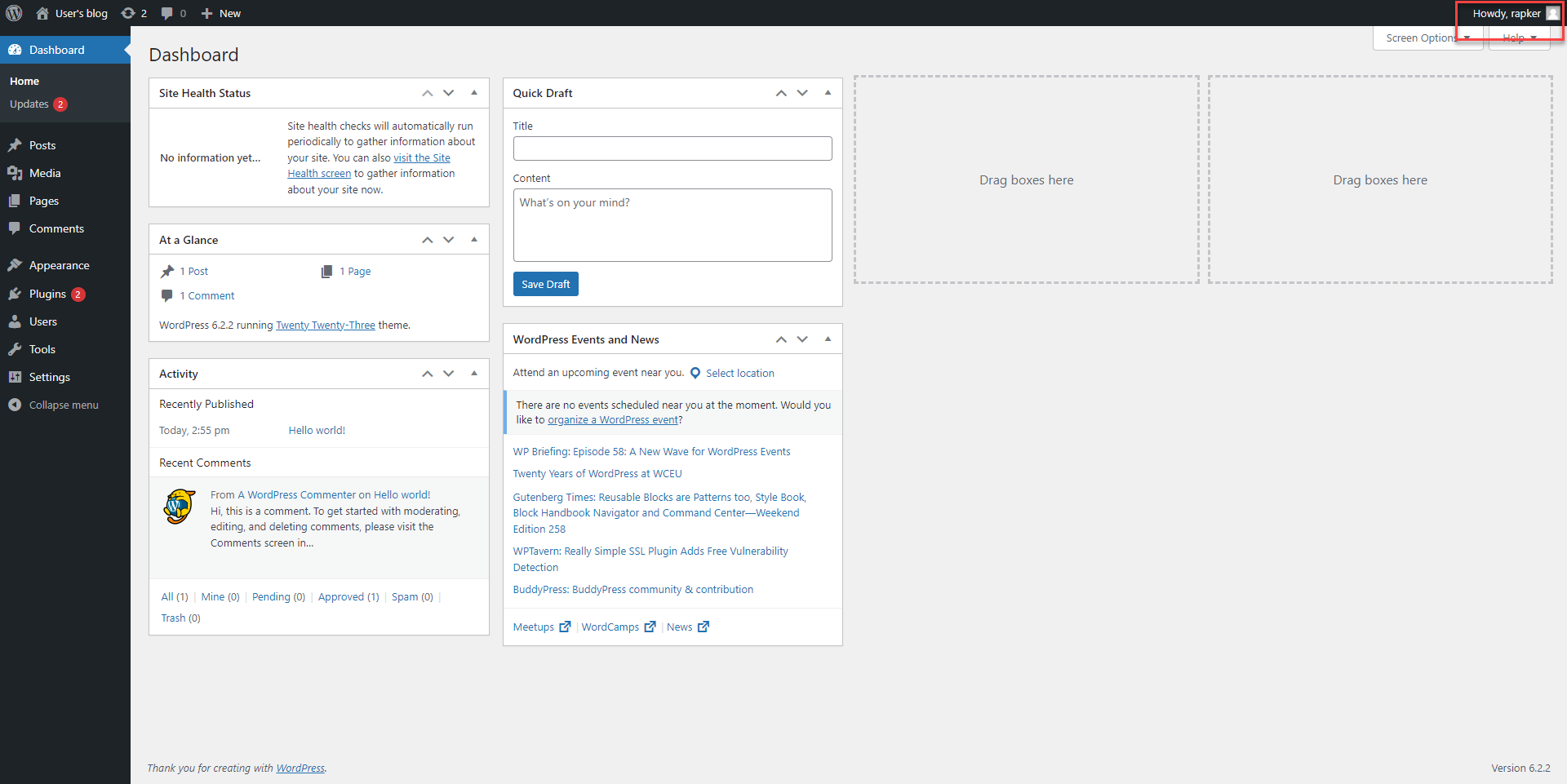Move Quick Draft box down
This screenshot has height=784, width=1567.
pyautogui.click(x=802, y=93)
